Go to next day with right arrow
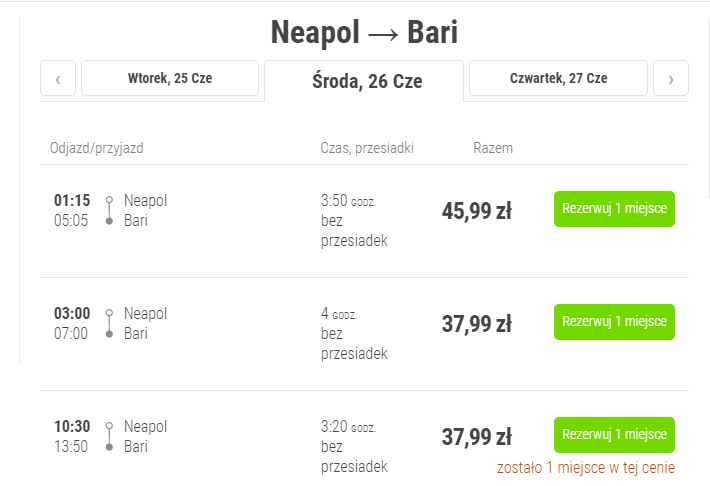Viewport: 710px width, 486px height. click(671, 79)
